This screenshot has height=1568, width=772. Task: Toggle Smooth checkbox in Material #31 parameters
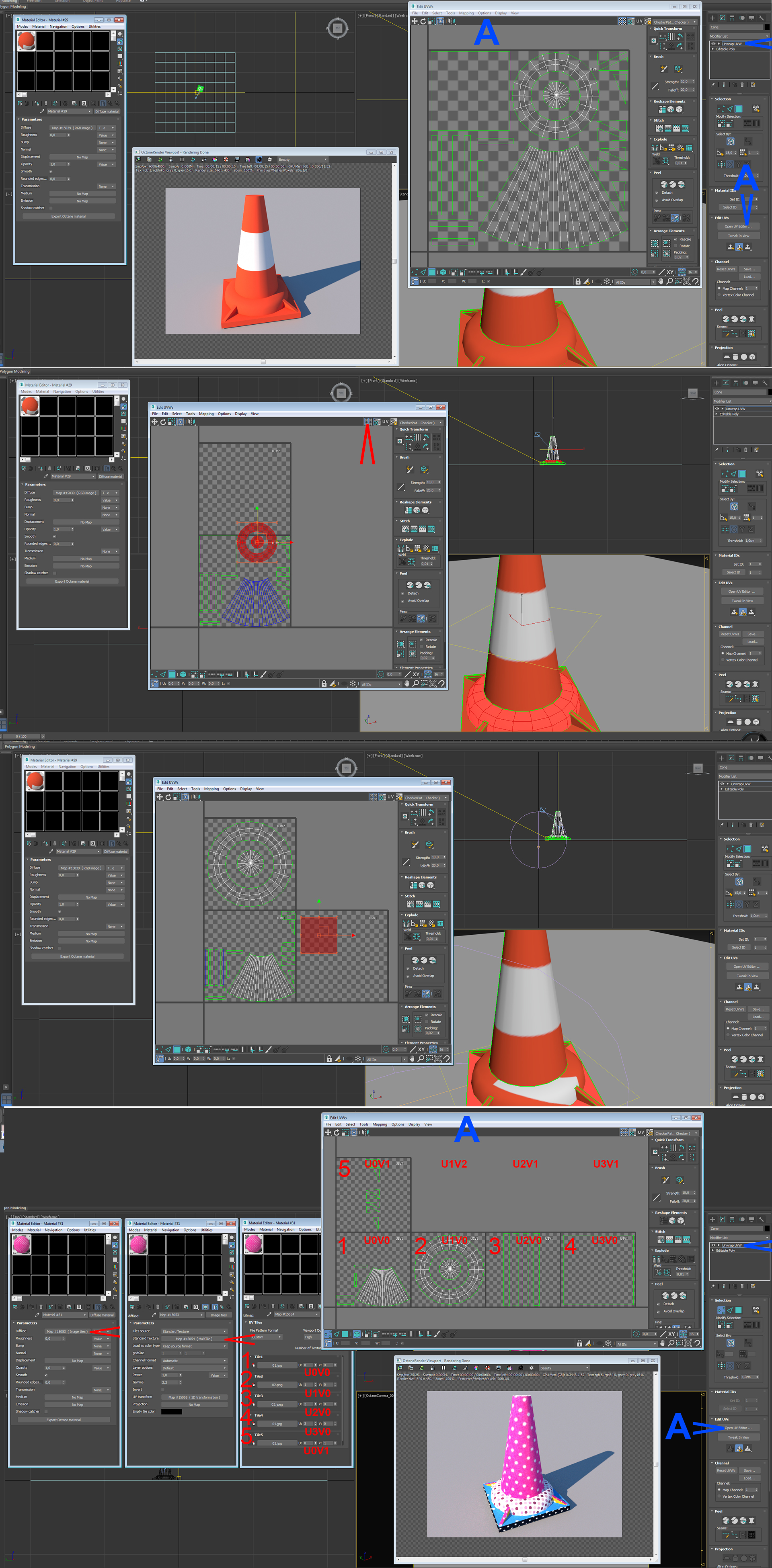tap(46, 1376)
